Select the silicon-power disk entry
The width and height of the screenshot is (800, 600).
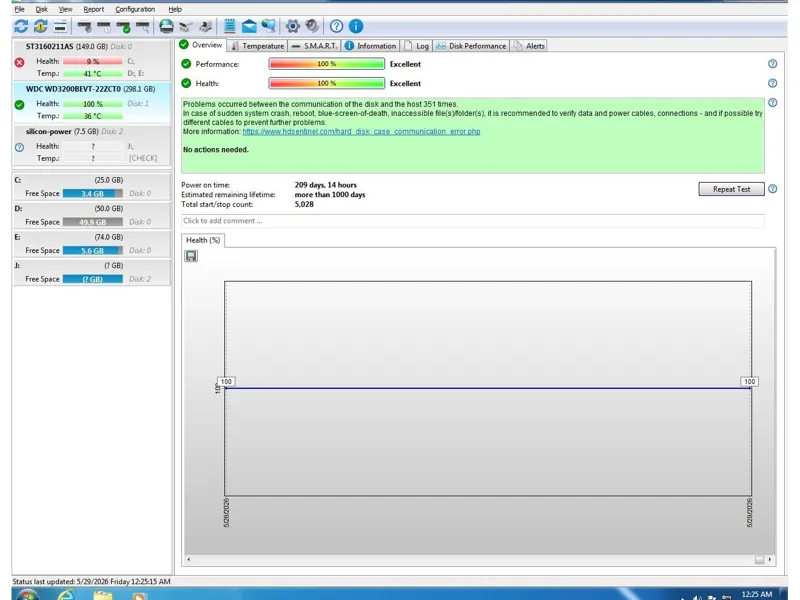[92, 145]
